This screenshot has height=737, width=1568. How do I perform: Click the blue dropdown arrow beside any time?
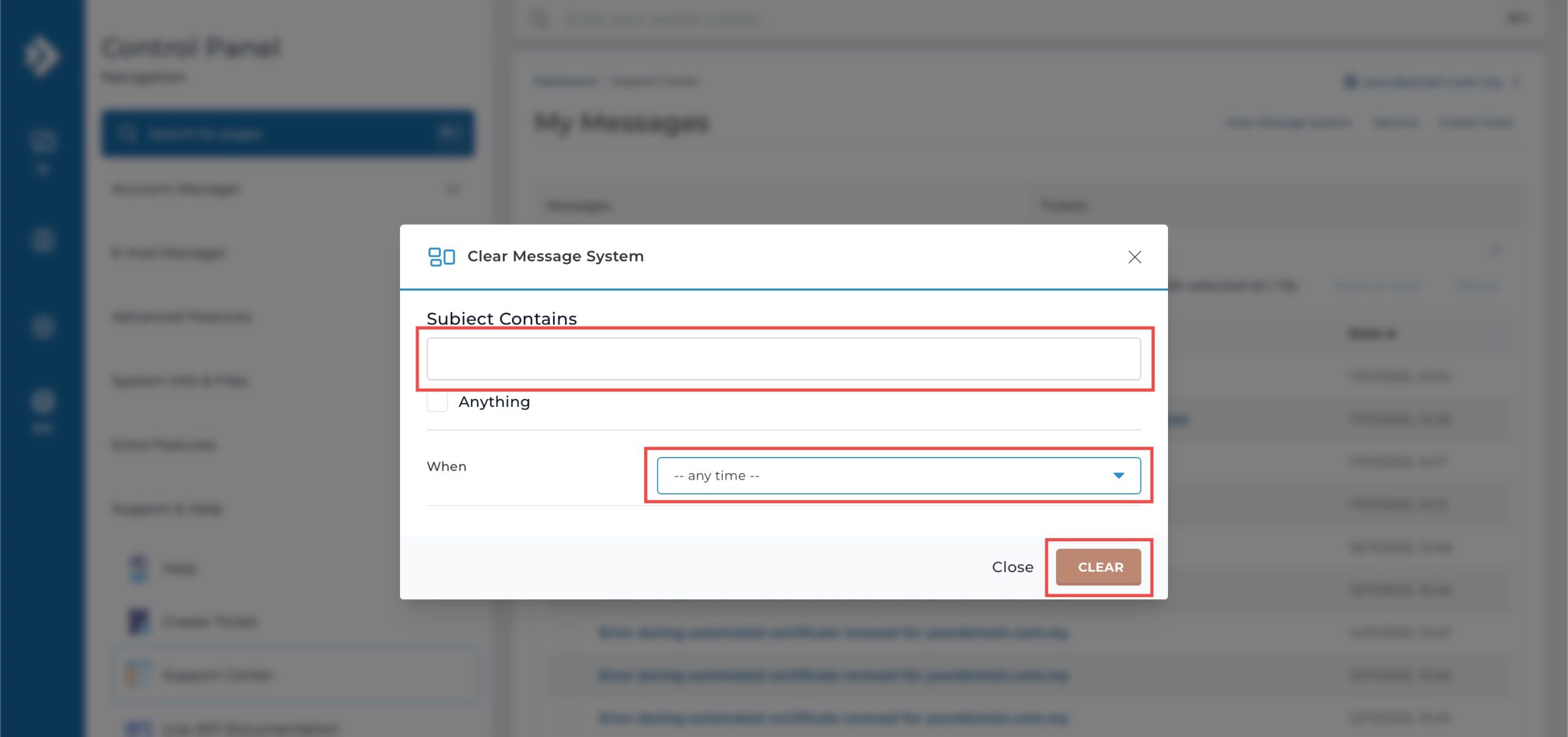tap(1118, 475)
